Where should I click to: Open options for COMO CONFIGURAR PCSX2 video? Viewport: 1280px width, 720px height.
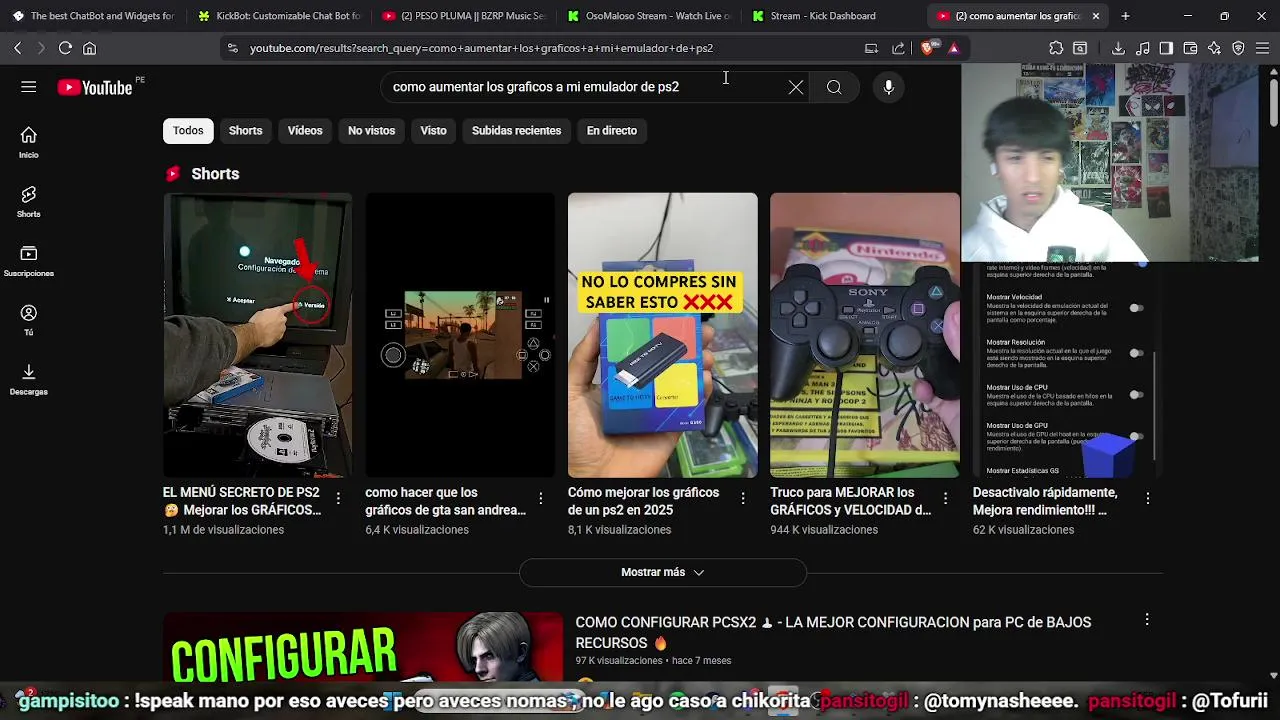(1147, 620)
